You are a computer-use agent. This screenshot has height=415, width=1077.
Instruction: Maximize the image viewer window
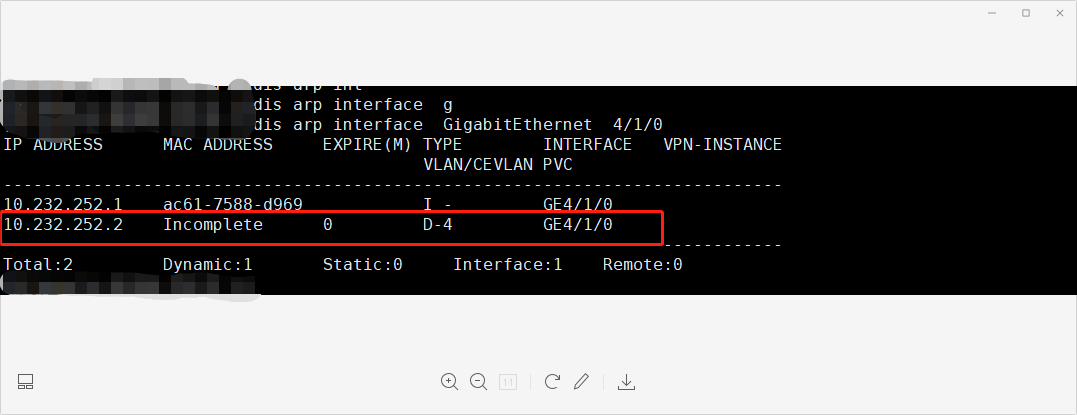1025,13
